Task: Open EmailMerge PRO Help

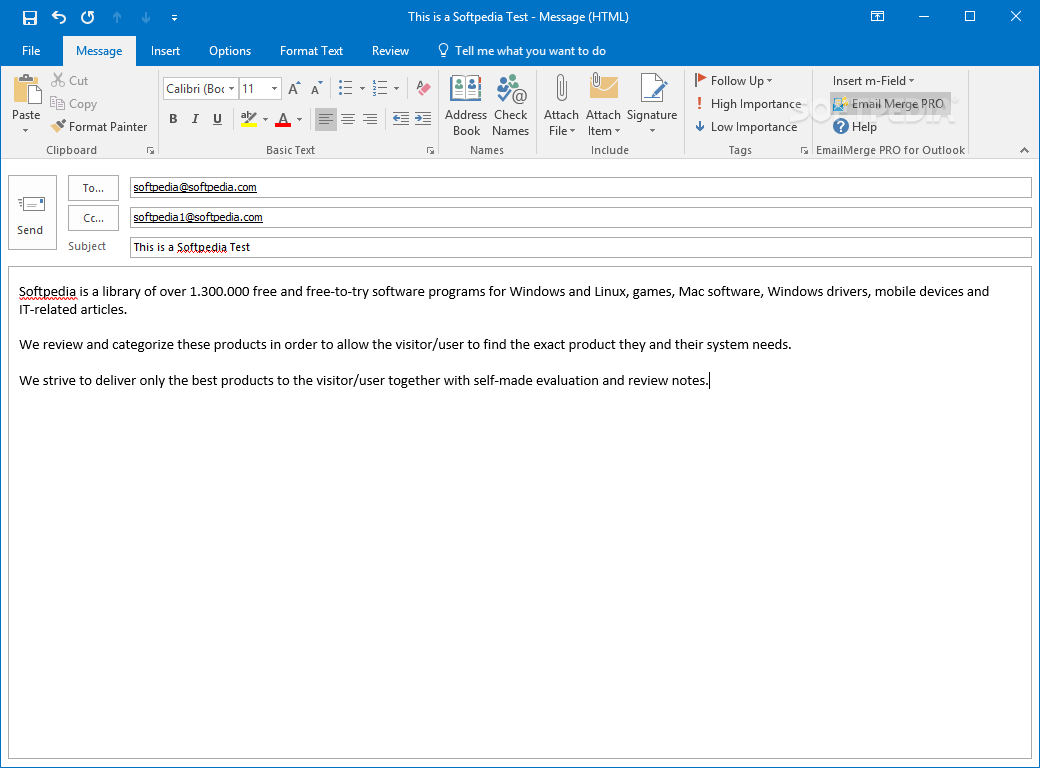Action: (x=855, y=126)
